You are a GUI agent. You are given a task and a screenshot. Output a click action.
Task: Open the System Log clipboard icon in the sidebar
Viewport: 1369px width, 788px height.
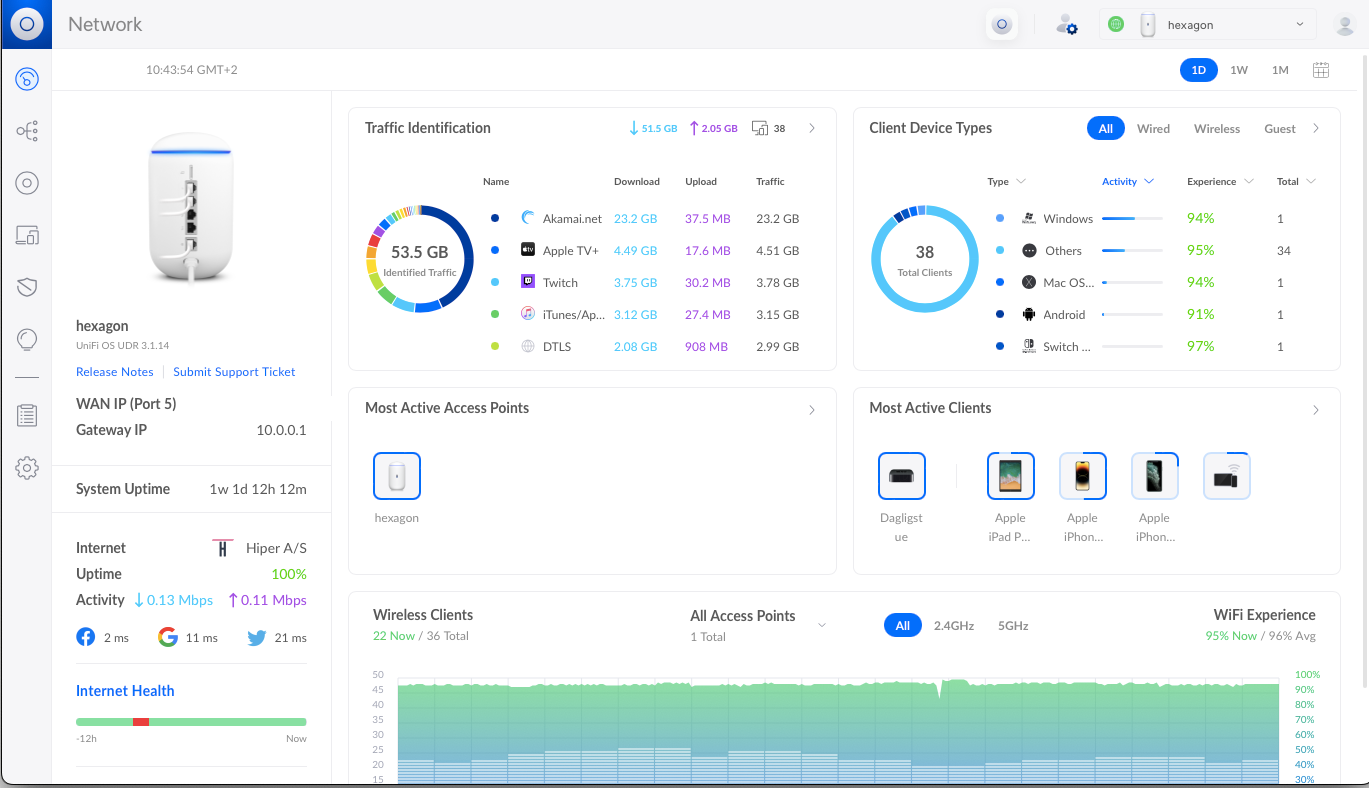(27, 415)
